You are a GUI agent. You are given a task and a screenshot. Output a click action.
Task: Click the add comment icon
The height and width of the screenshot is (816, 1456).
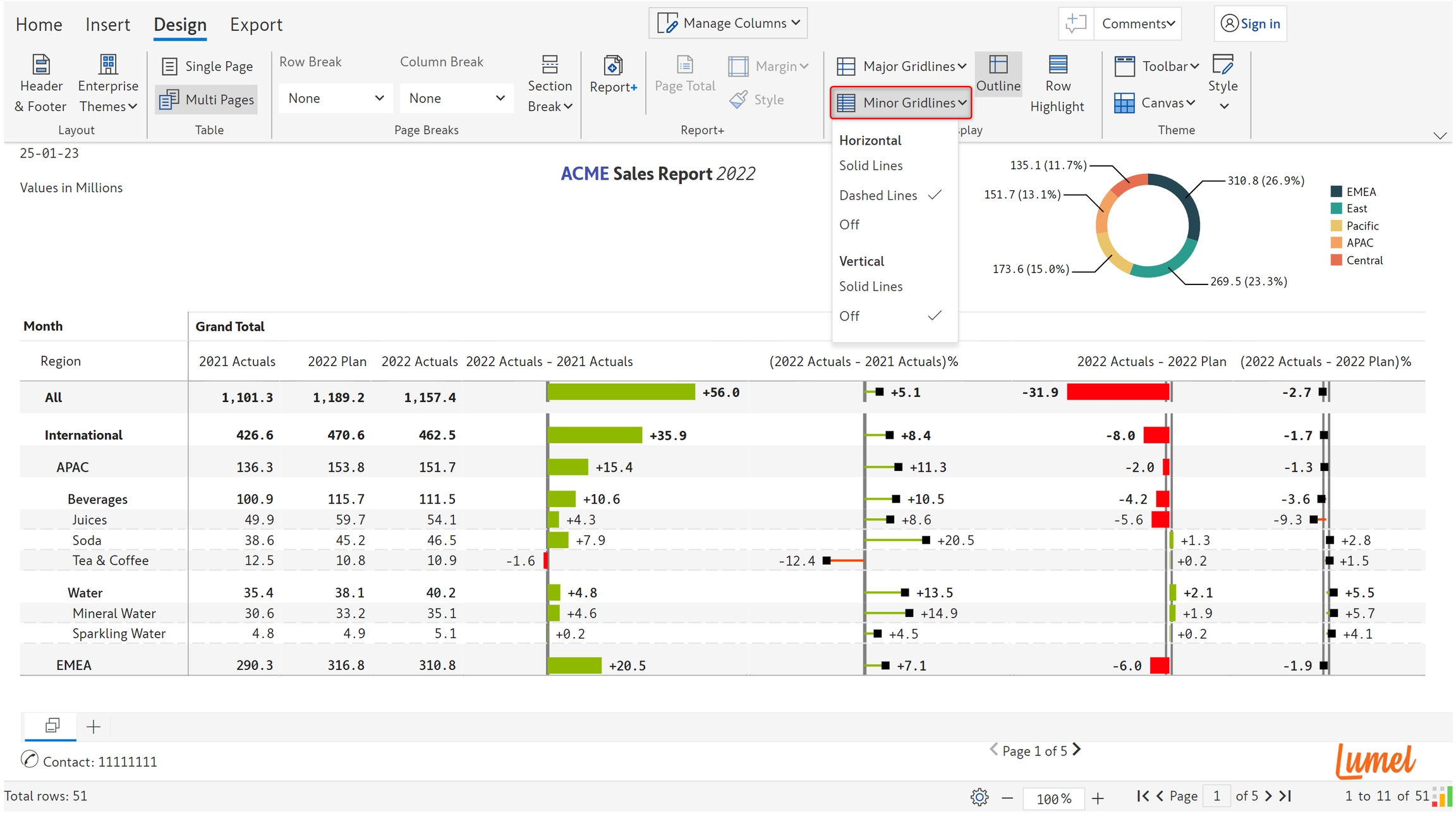pos(1076,23)
